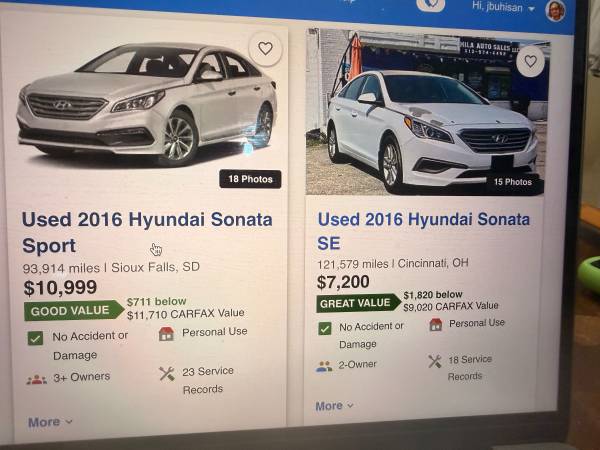Open the white Sonata SE photo thumbnail
The image size is (600, 450).
coord(427,112)
